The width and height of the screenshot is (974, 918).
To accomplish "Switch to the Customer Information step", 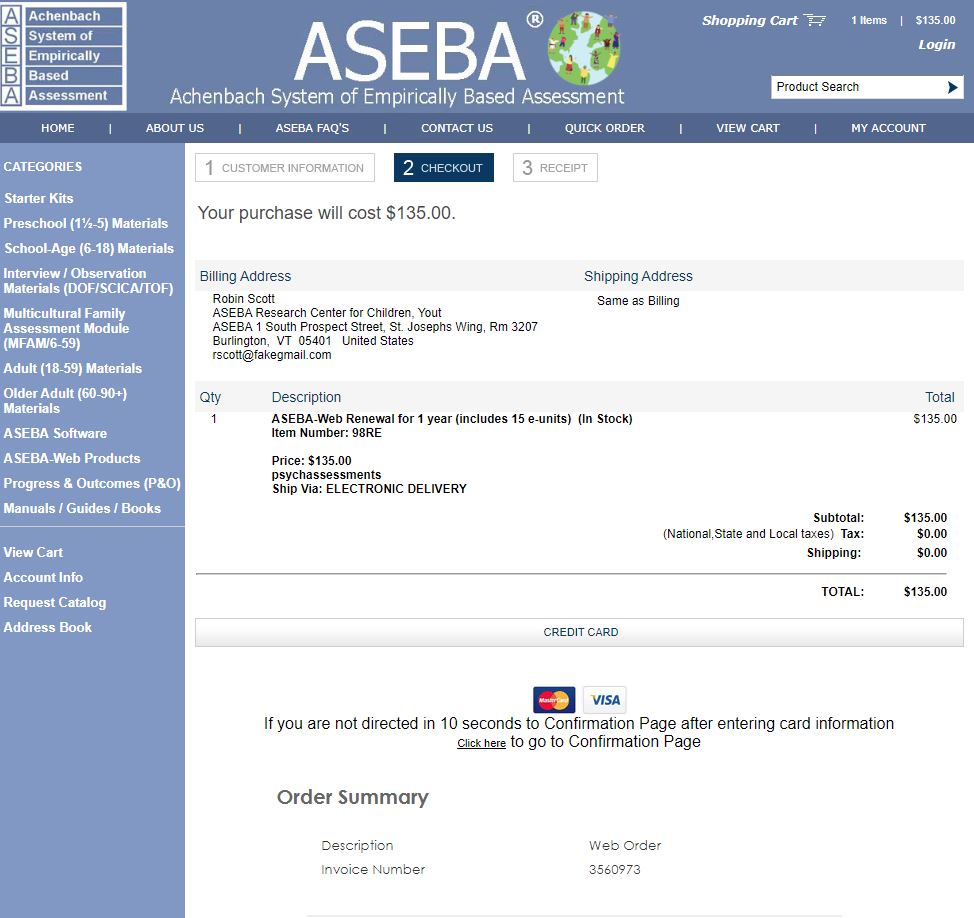I will (x=286, y=167).
